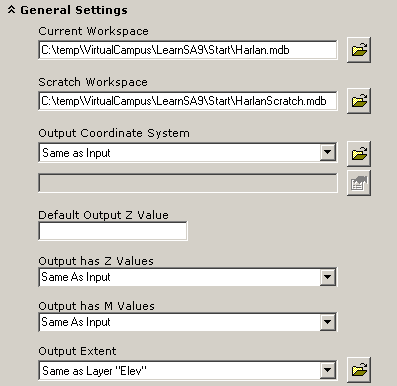Screen dimensions: 397x386
Task: Click the Default Output Z Value field
Action: (x=113, y=231)
